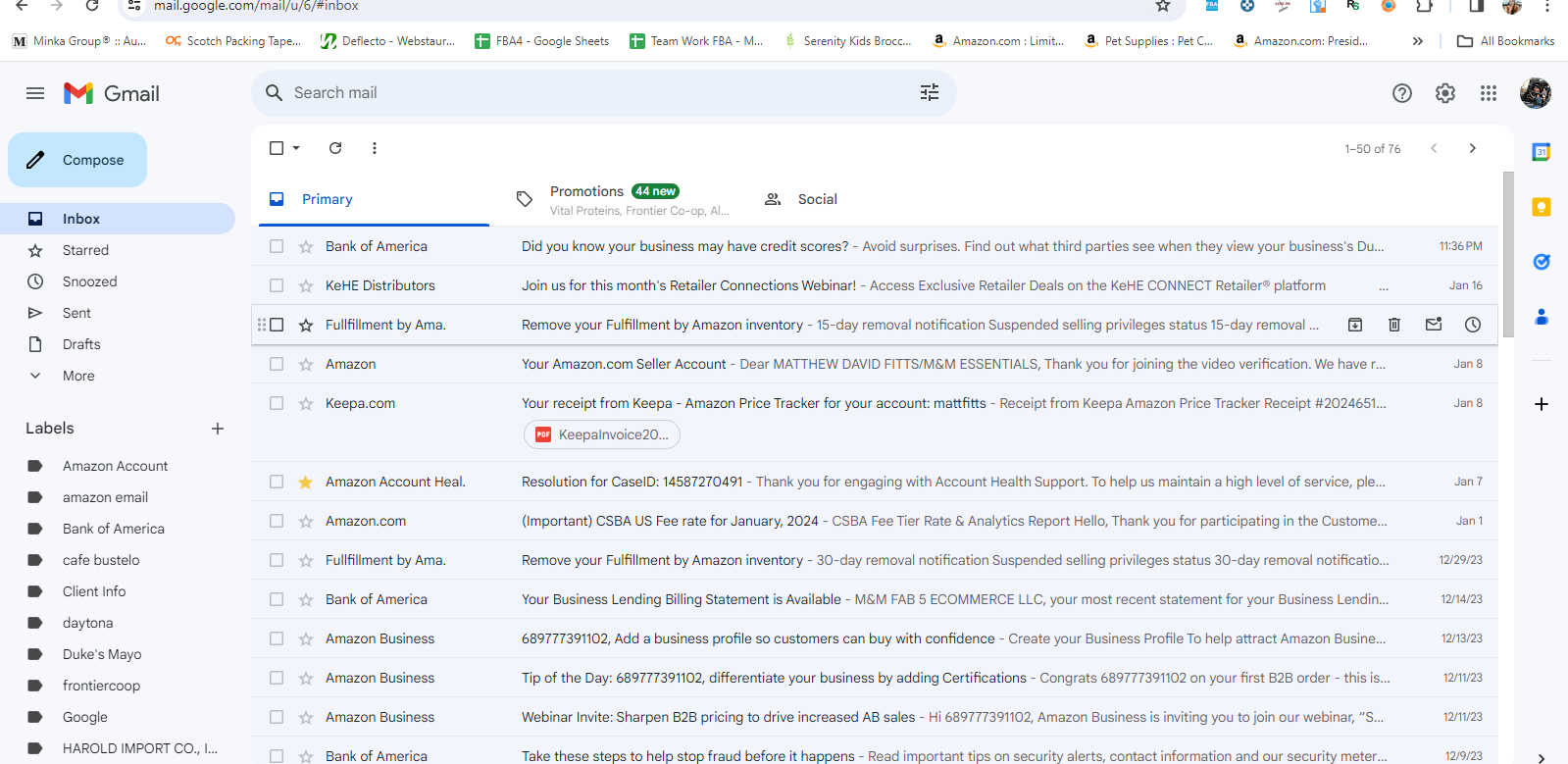Tick the select all emails checkbox
The width and height of the screenshot is (1568, 764).
[277, 148]
